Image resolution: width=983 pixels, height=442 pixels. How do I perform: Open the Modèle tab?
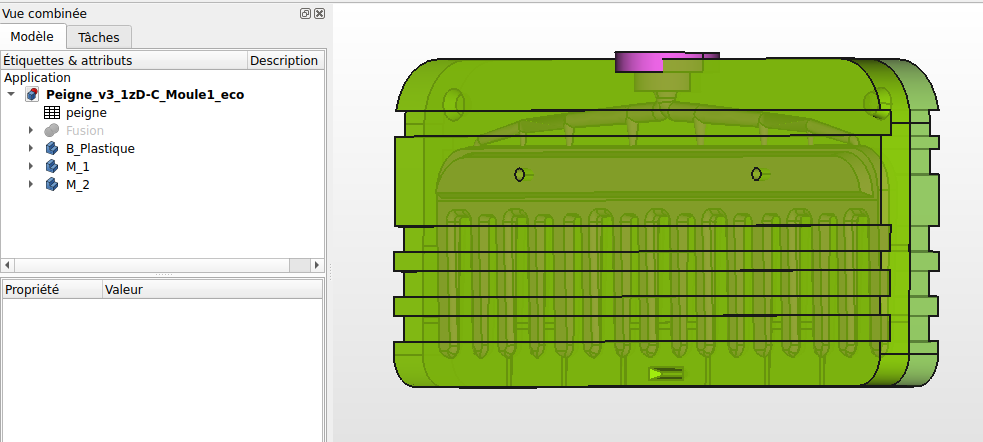(x=32, y=37)
